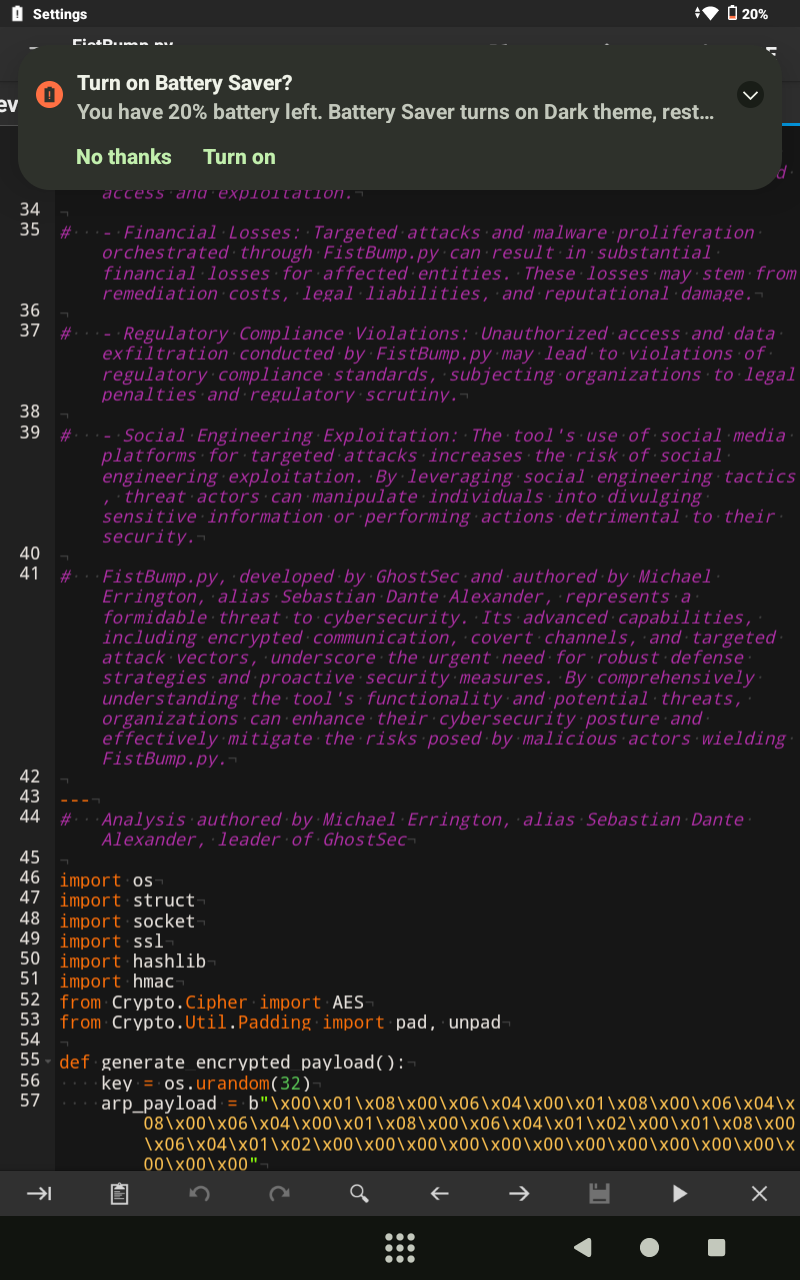
Task: Open the app drawer grid button
Action: (x=399, y=1248)
